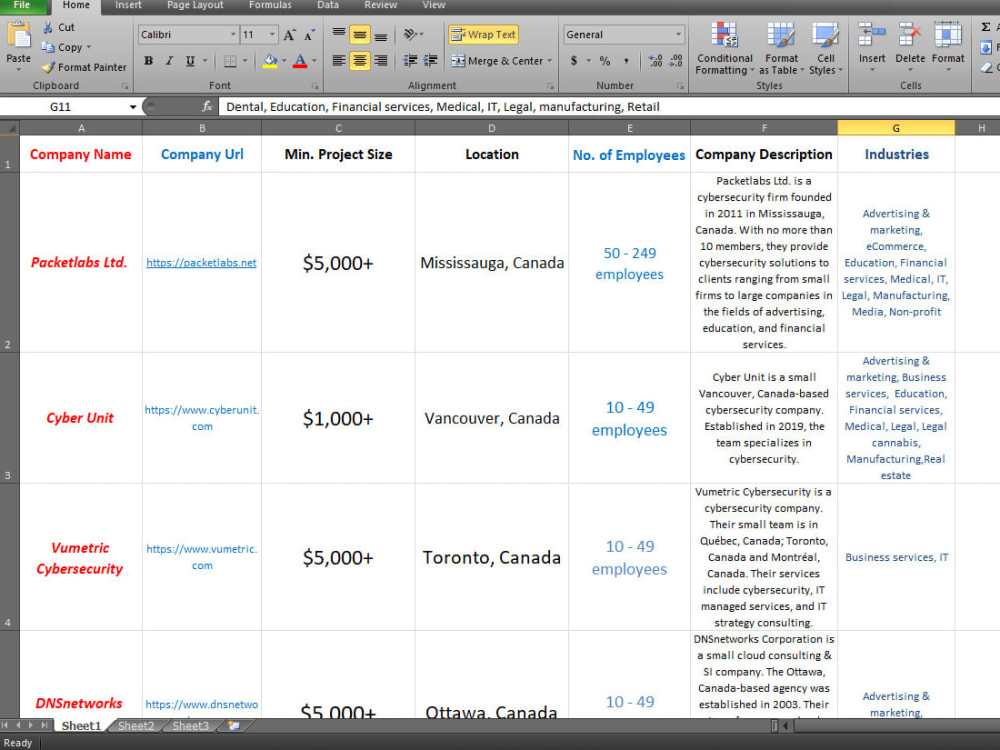
Task: Click the Merge & Center button
Action: click(502, 61)
